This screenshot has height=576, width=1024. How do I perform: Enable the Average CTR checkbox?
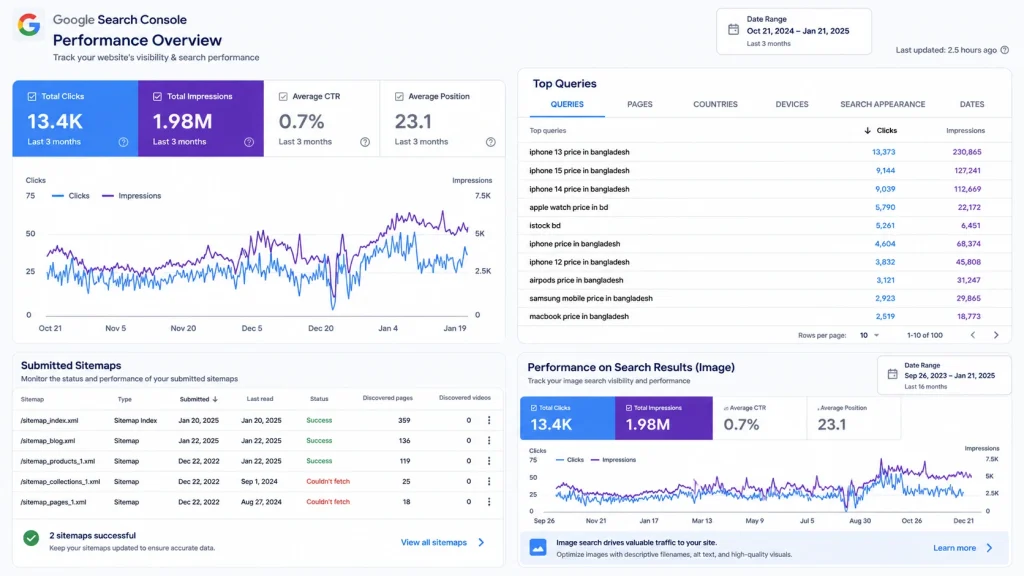[x=283, y=96]
